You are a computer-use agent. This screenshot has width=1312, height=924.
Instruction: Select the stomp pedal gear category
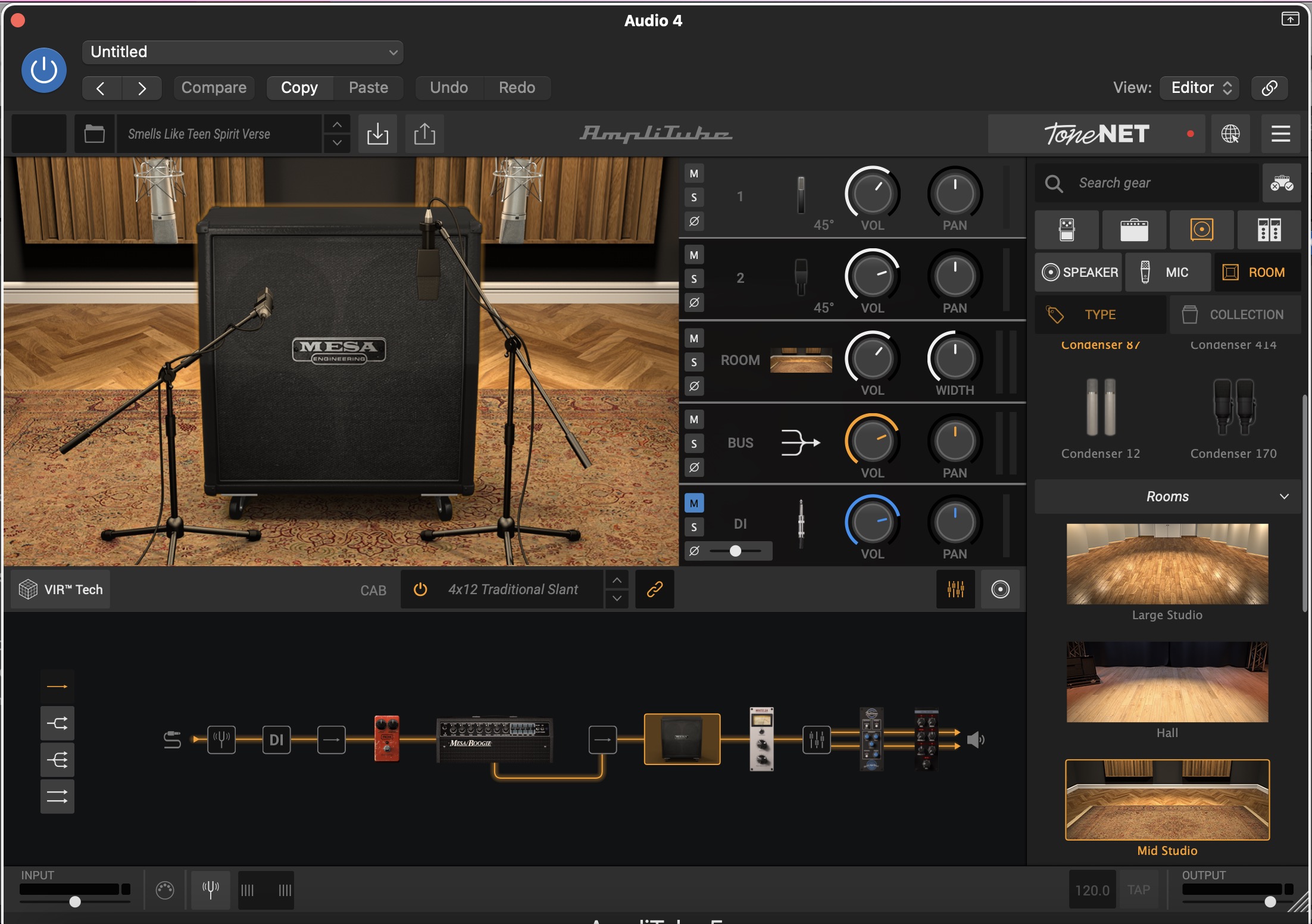pos(1067,229)
